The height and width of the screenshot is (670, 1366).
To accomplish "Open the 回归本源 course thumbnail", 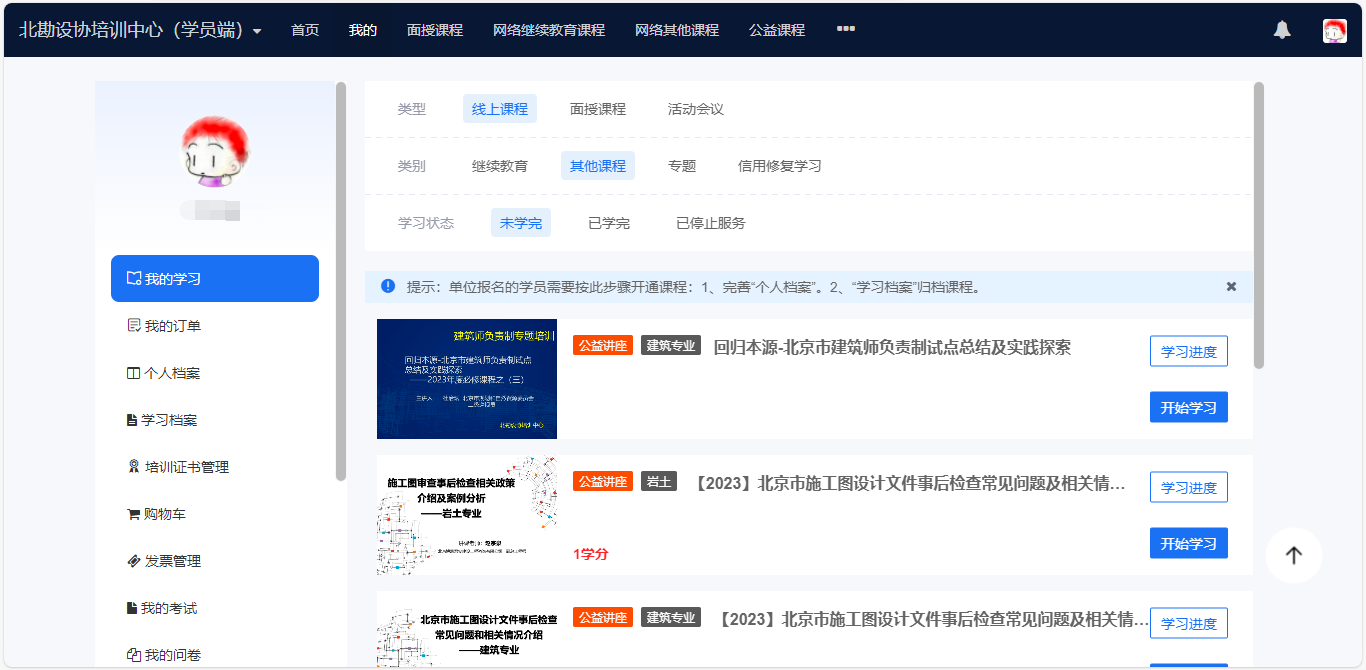I will click(x=467, y=379).
